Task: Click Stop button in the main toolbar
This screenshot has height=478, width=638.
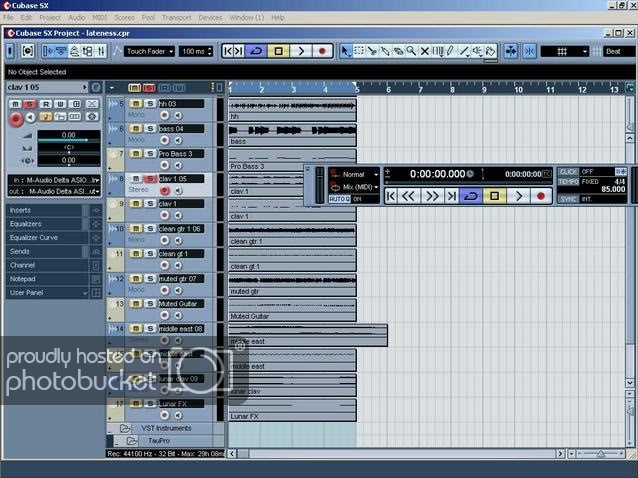Action: pyautogui.click(x=279, y=51)
